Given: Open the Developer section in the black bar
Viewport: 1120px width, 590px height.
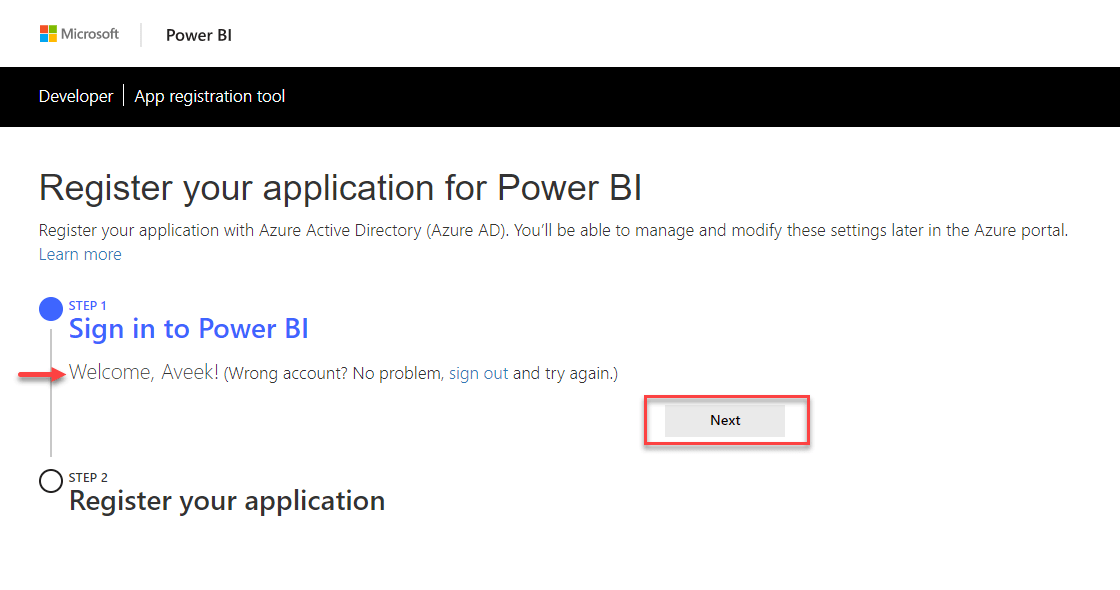Looking at the screenshot, I should [x=76, y=96].
